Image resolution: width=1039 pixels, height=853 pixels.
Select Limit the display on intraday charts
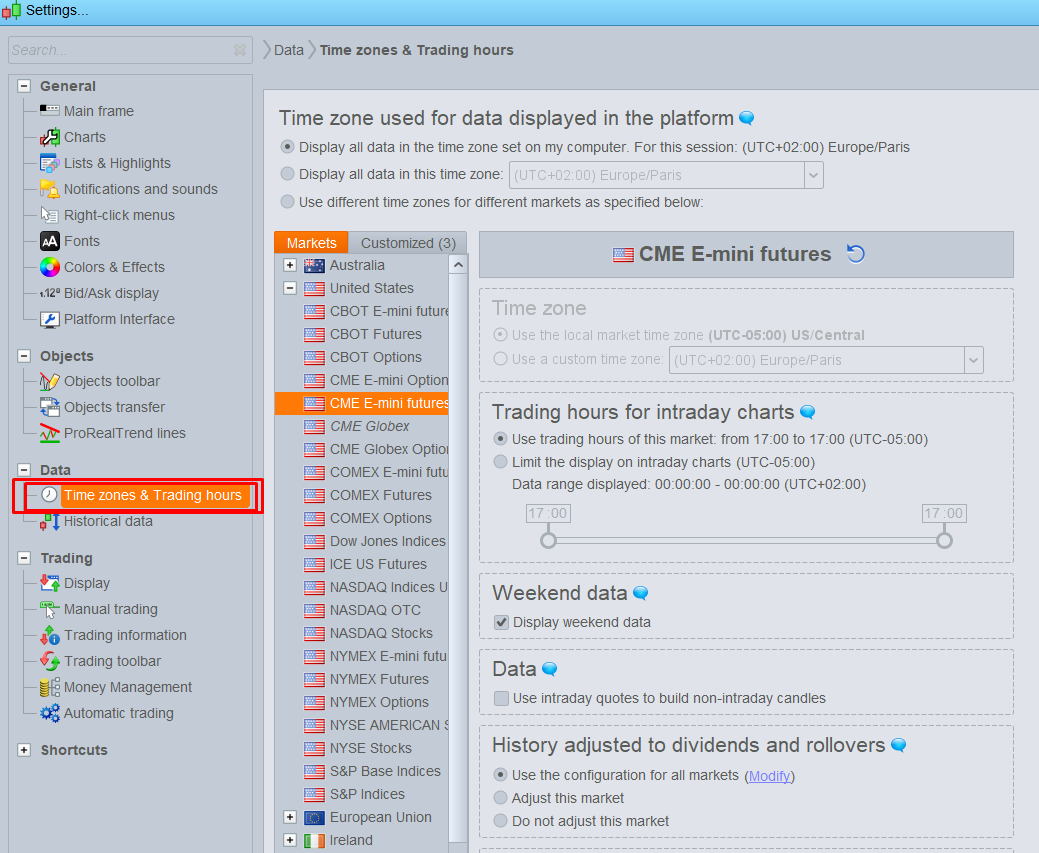[500, 461]
